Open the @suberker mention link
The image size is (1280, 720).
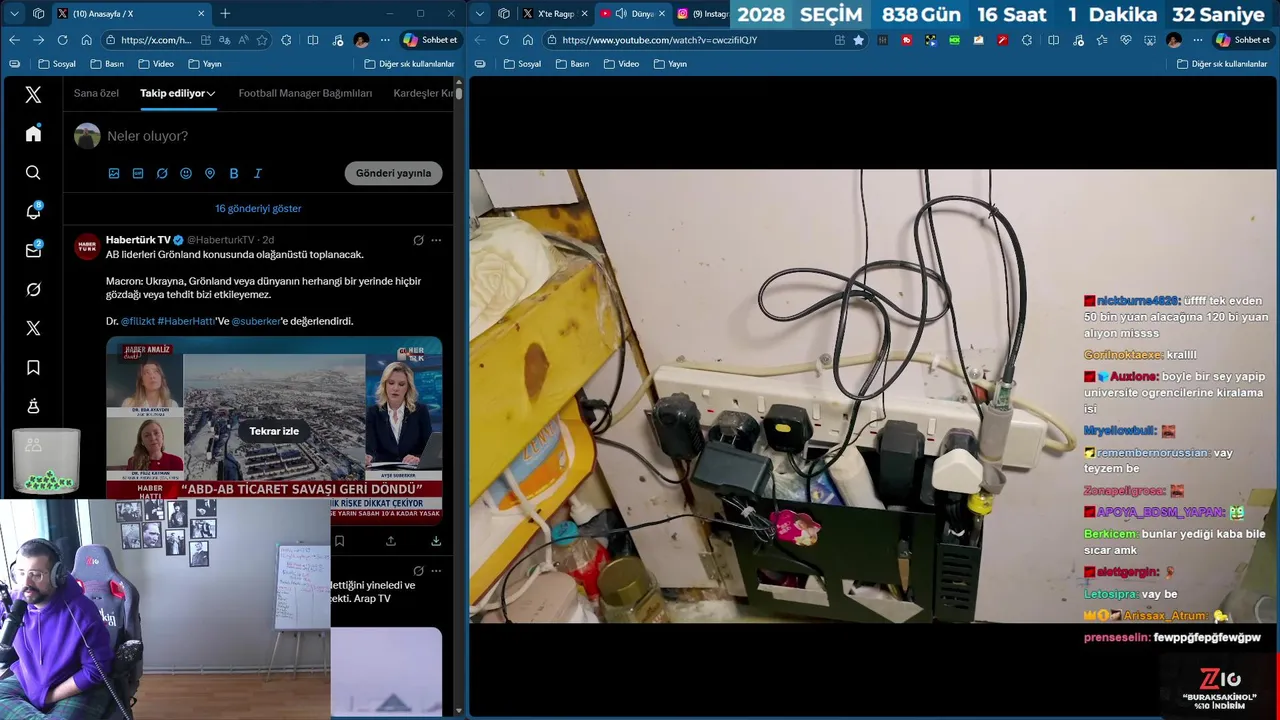pos(257,322)
